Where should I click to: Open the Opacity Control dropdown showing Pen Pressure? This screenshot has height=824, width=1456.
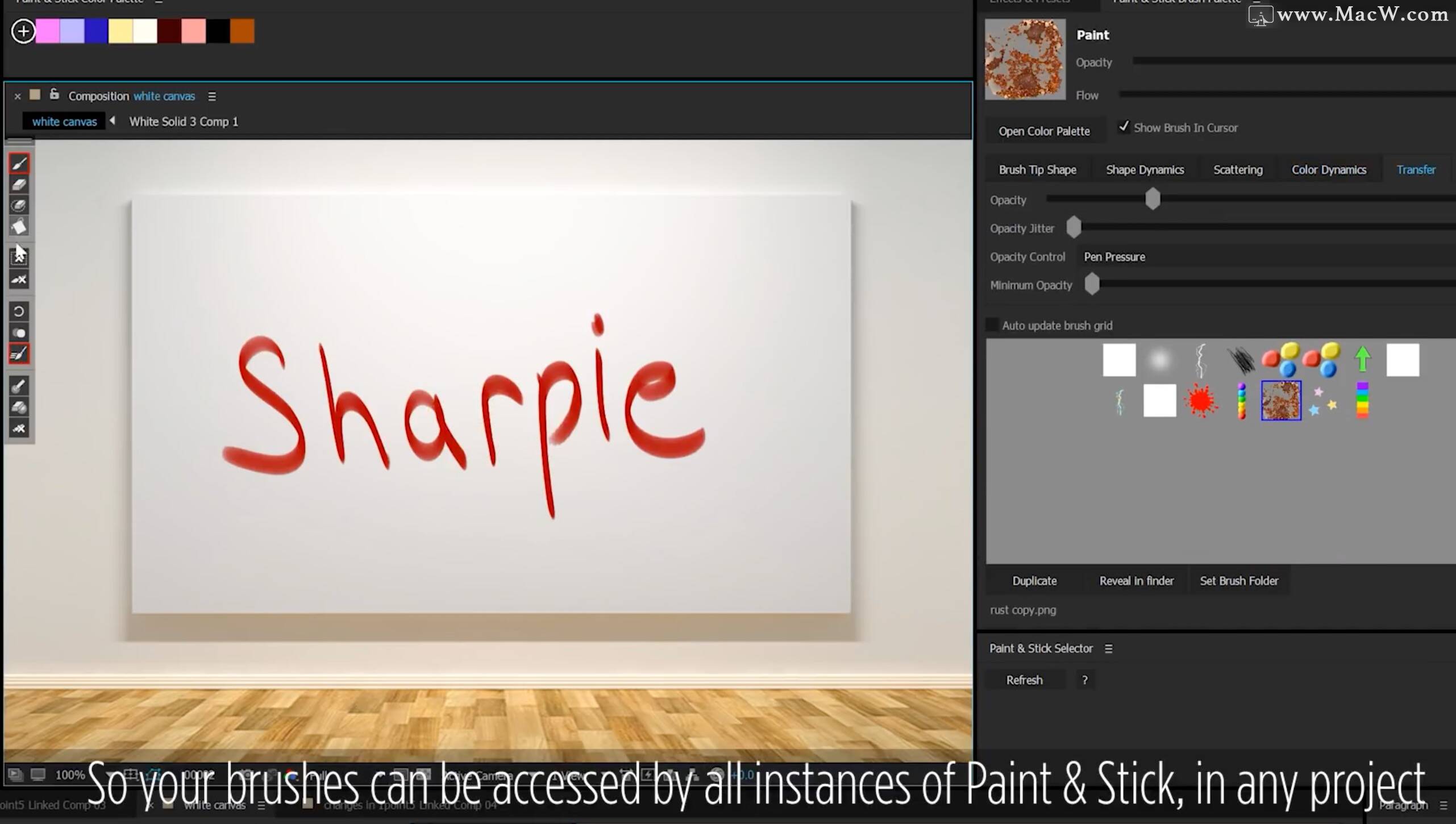(x=1114, y=256)
